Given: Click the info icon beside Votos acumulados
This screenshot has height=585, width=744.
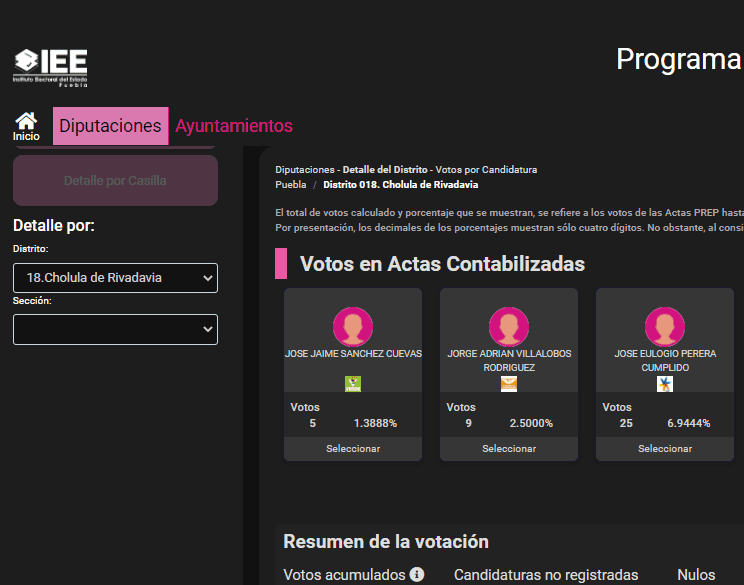Looking at the screenshot, I should coord(417,575).
